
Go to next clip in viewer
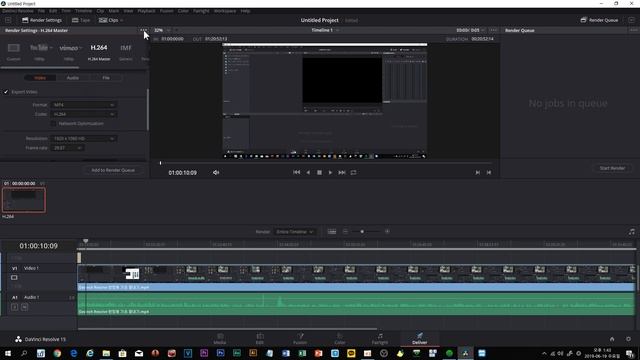click(489, 172)
